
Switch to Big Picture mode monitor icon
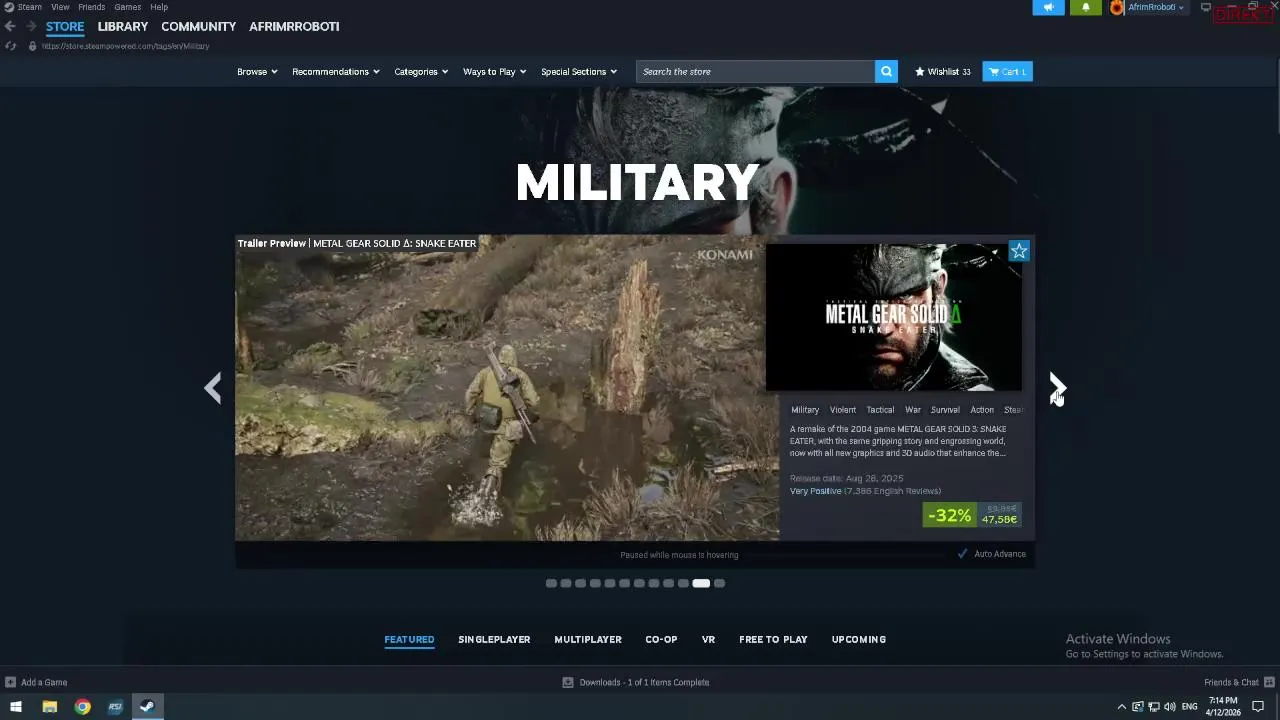coord(1206,7)
